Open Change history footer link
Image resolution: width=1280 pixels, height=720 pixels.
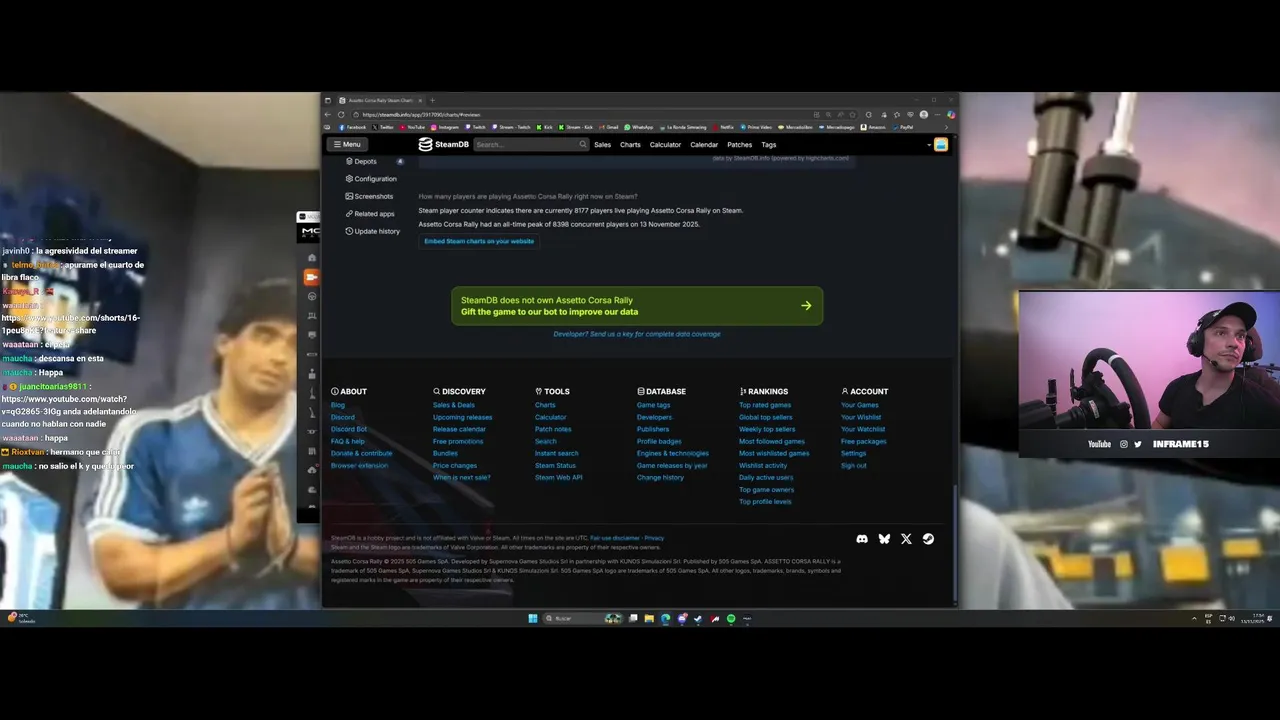660,477
